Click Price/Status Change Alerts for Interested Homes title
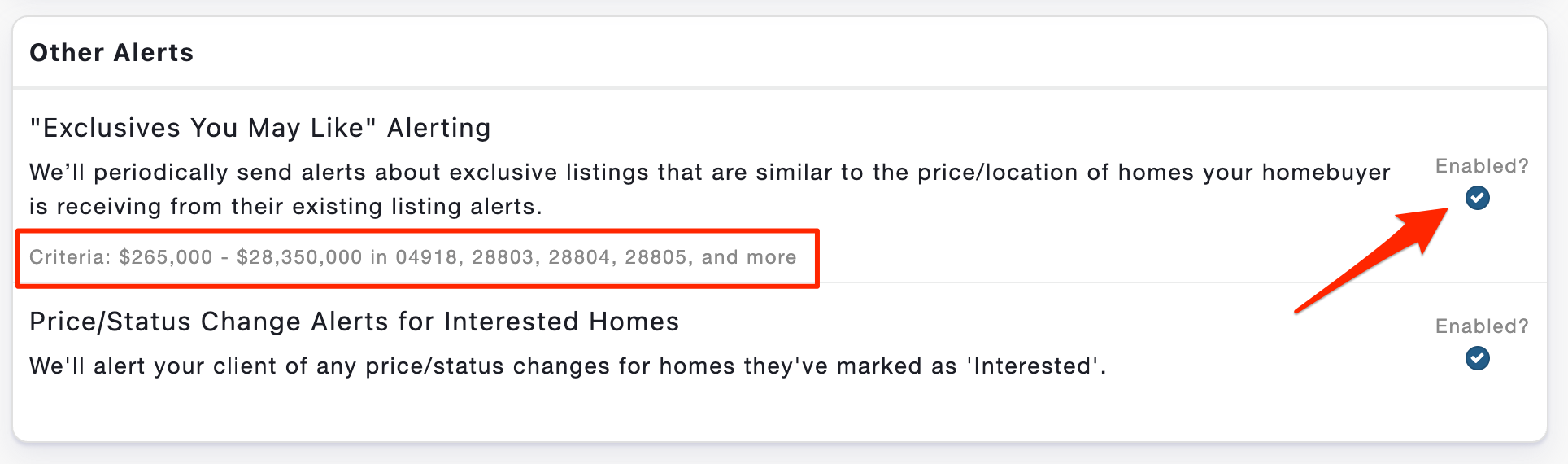 [355, 322]
